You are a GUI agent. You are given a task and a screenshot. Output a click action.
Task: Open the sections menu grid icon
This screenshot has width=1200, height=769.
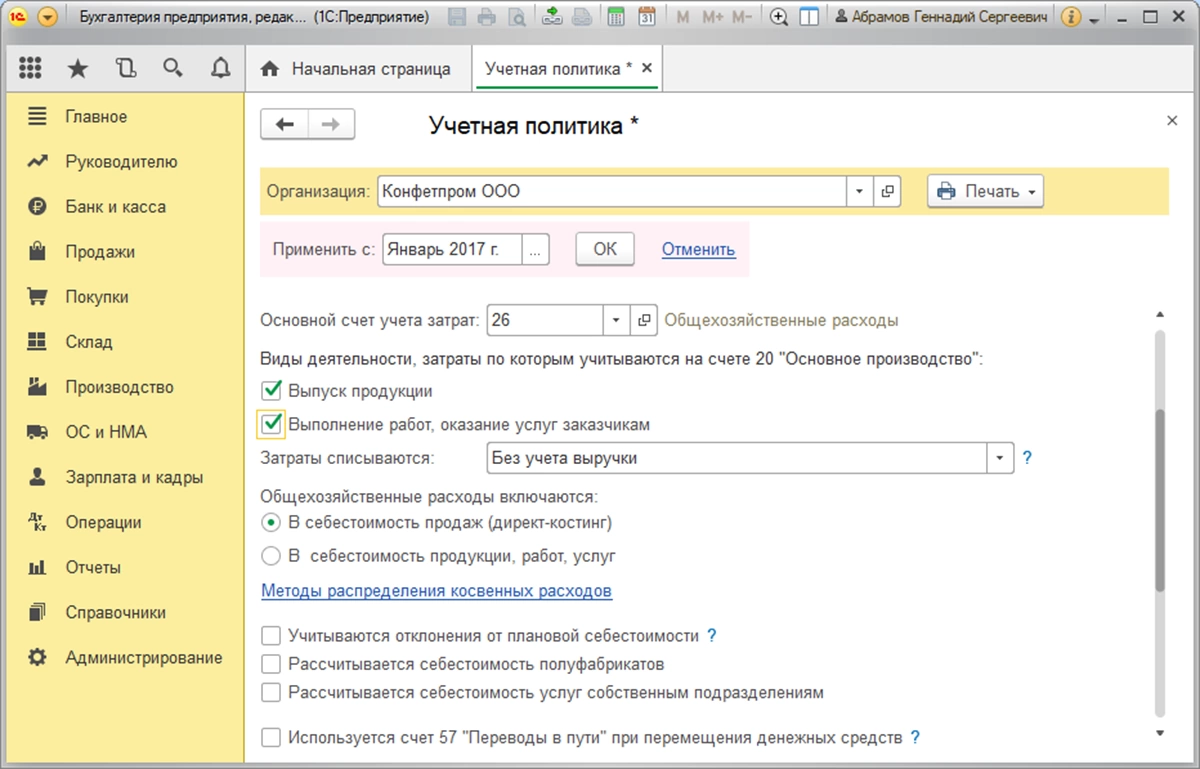coord(30,68)
